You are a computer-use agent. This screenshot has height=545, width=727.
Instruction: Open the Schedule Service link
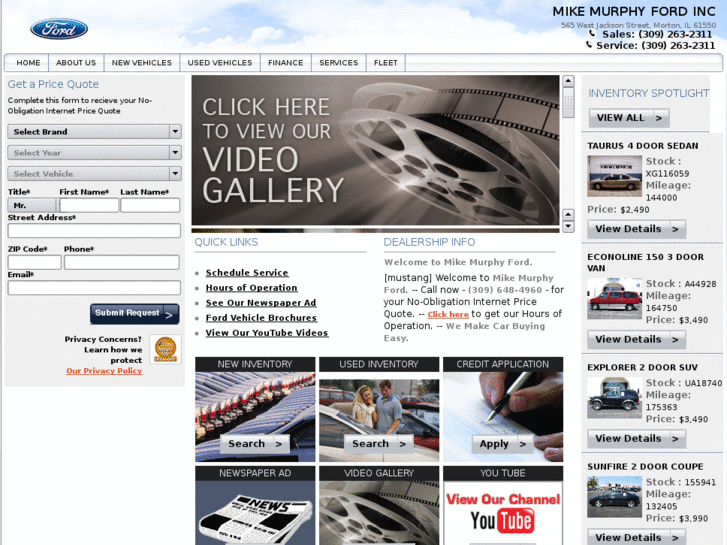(247, 273)
